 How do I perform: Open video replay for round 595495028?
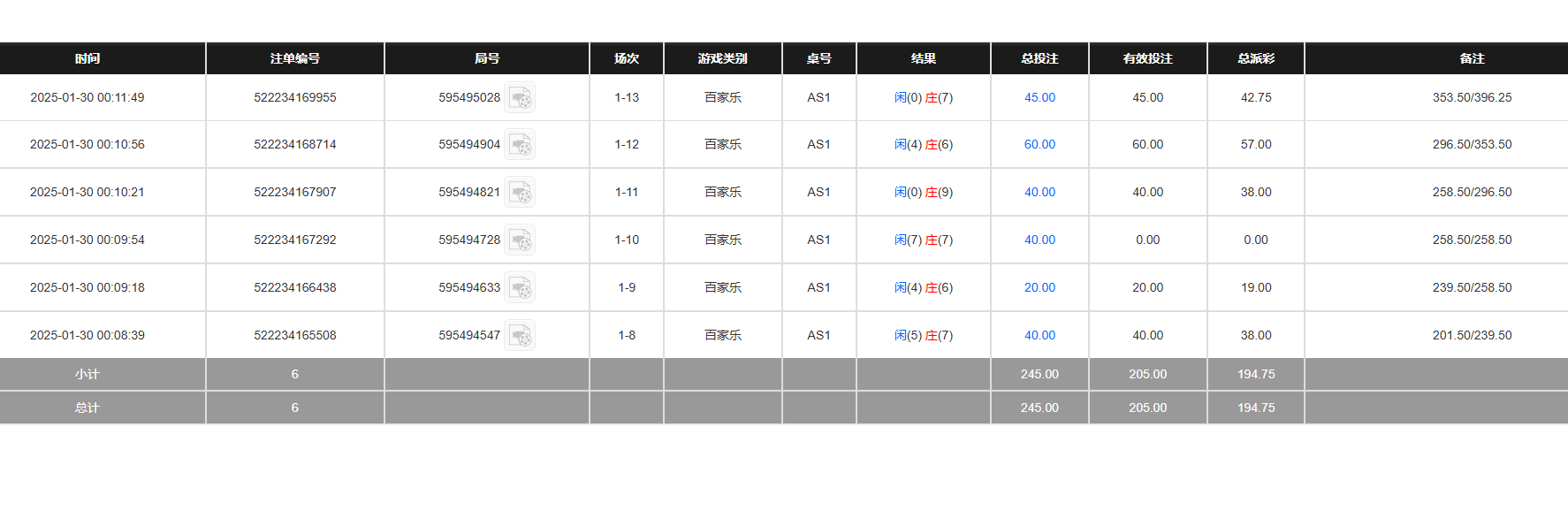520,97
